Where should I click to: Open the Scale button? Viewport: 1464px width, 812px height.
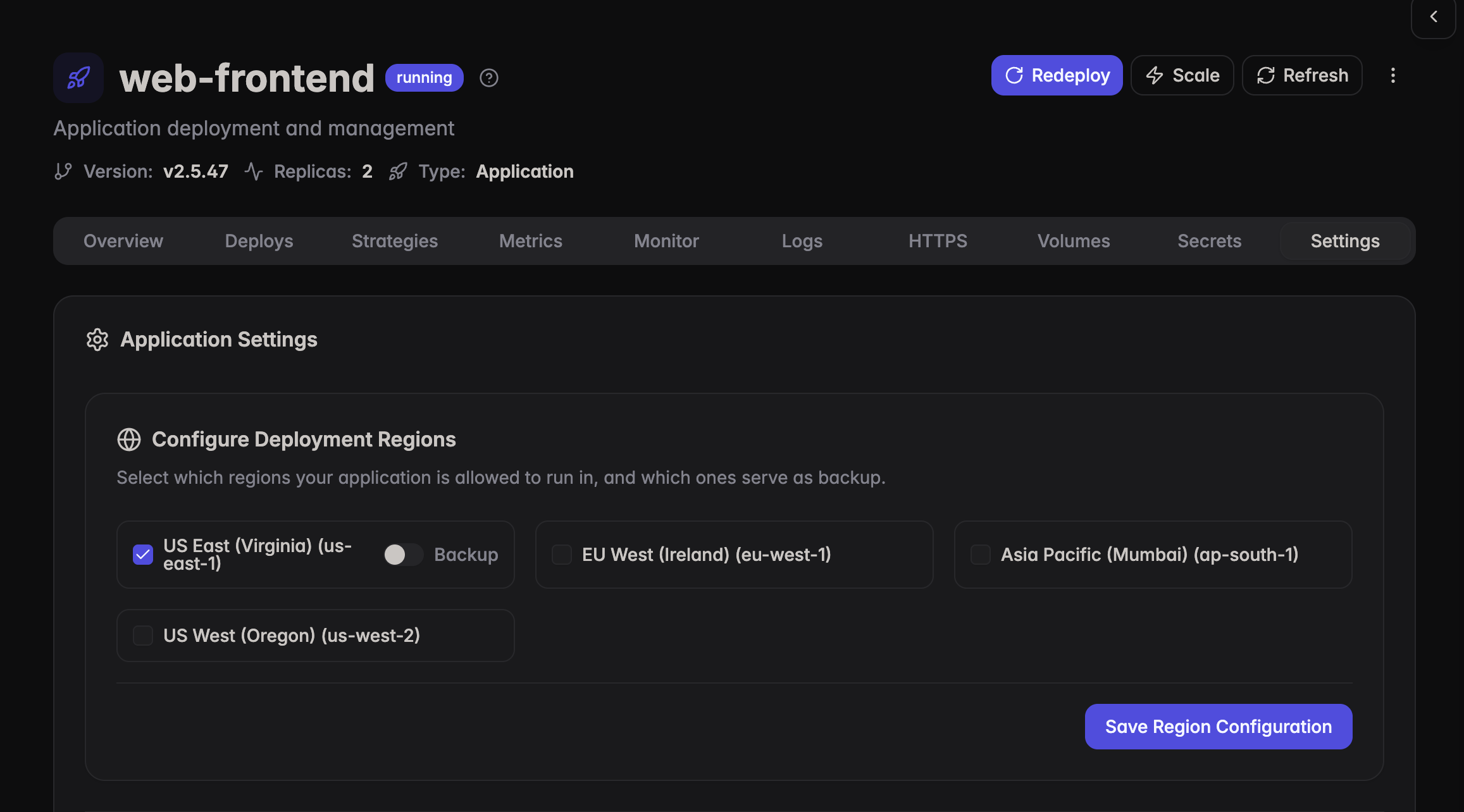coord(1182,75)
